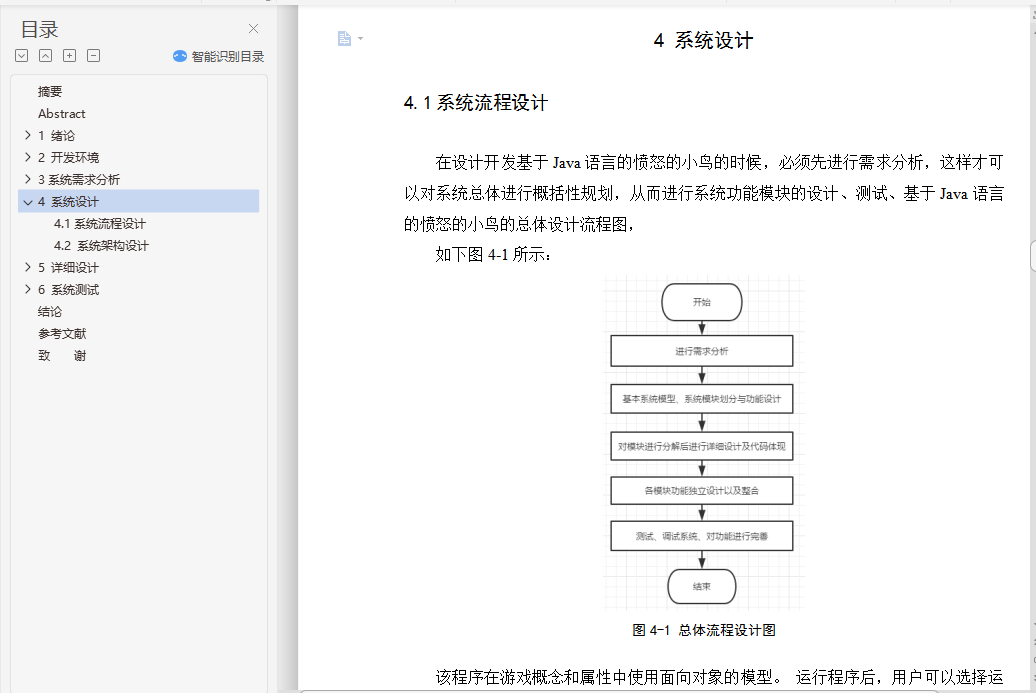Expand the 2 开发环境 chapter
The image size is (1036, 693).
[x=27, y=157]
